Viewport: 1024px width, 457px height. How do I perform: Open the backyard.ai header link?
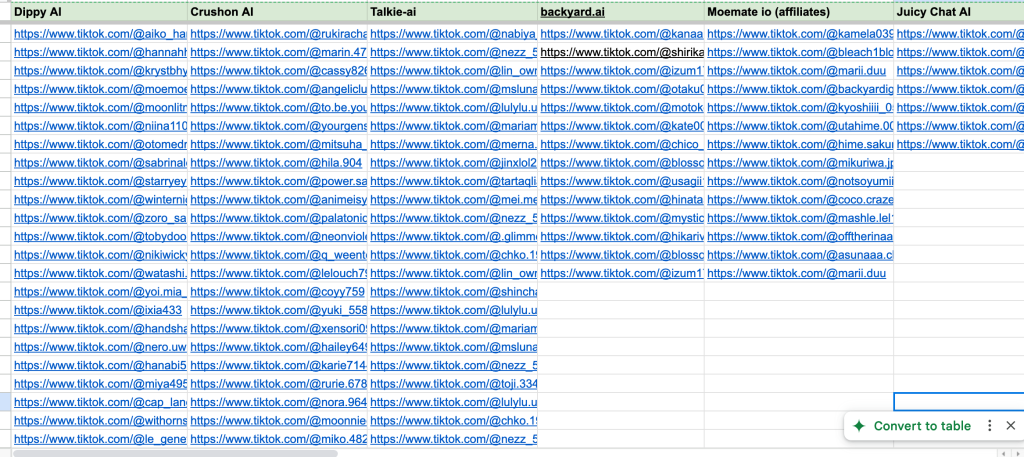[573, 12]
